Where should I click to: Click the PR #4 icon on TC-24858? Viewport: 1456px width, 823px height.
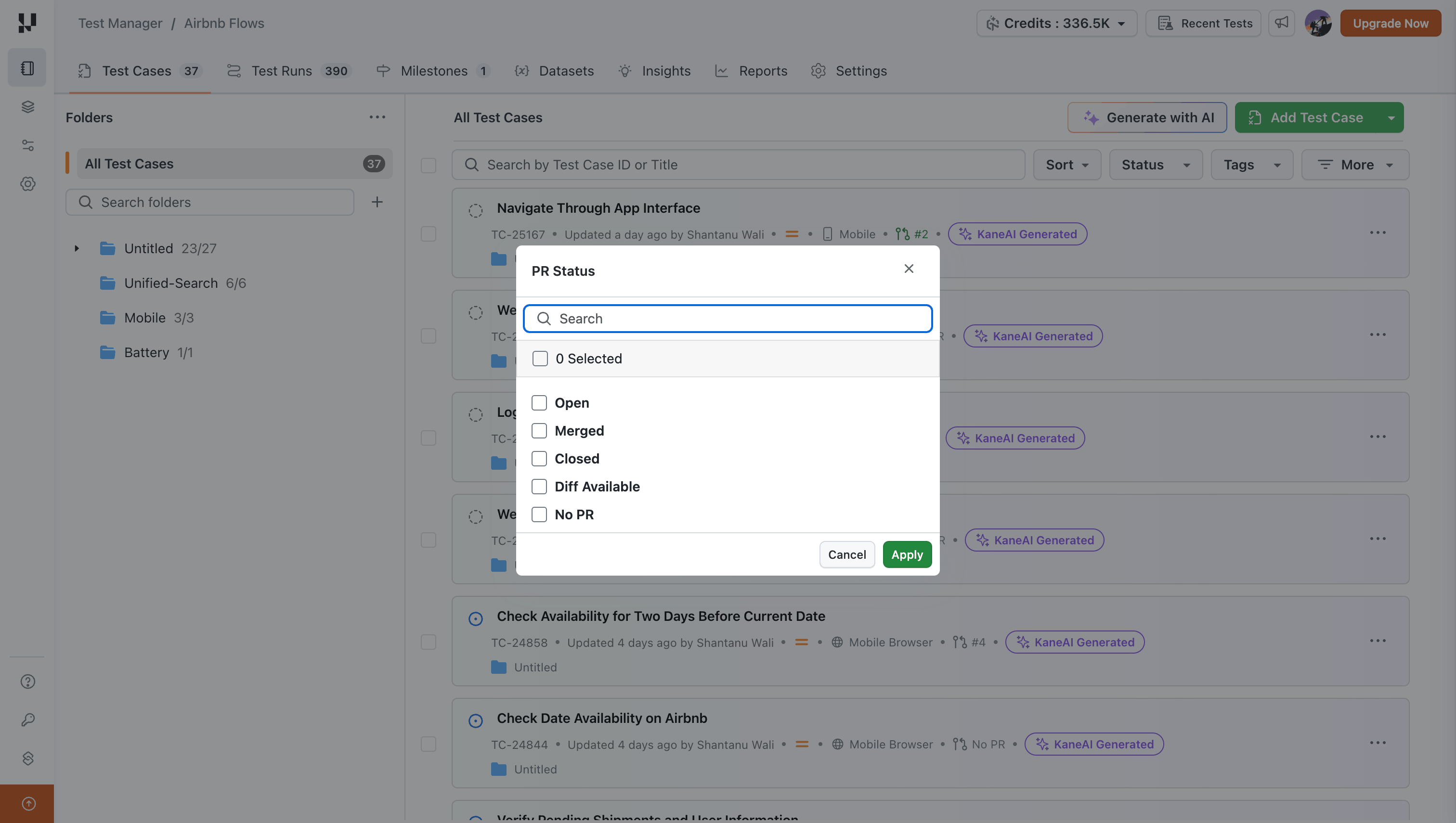pyautogui.click(x=960, y=642)
